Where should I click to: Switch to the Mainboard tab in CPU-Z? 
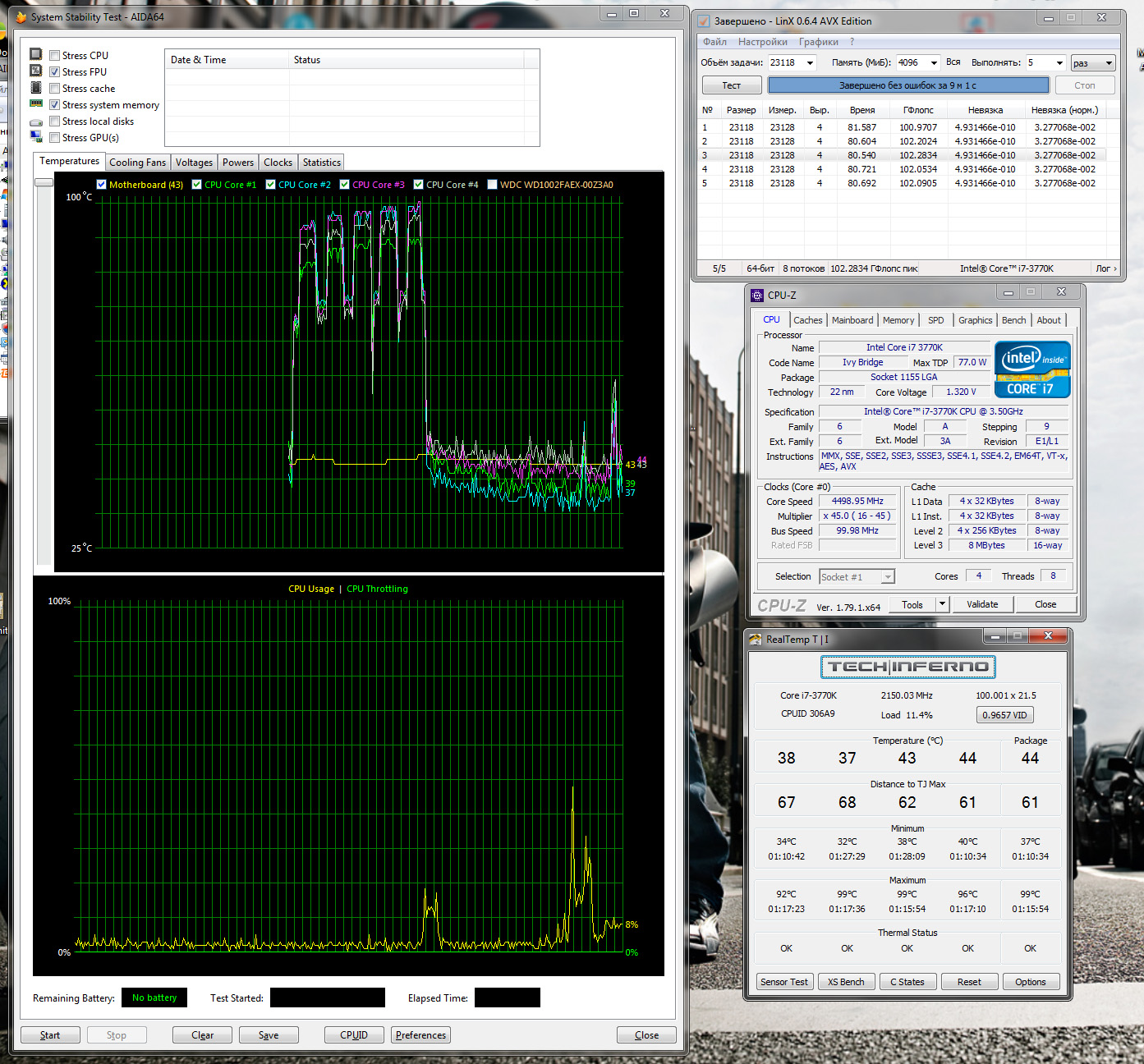[x=852, y=320]
